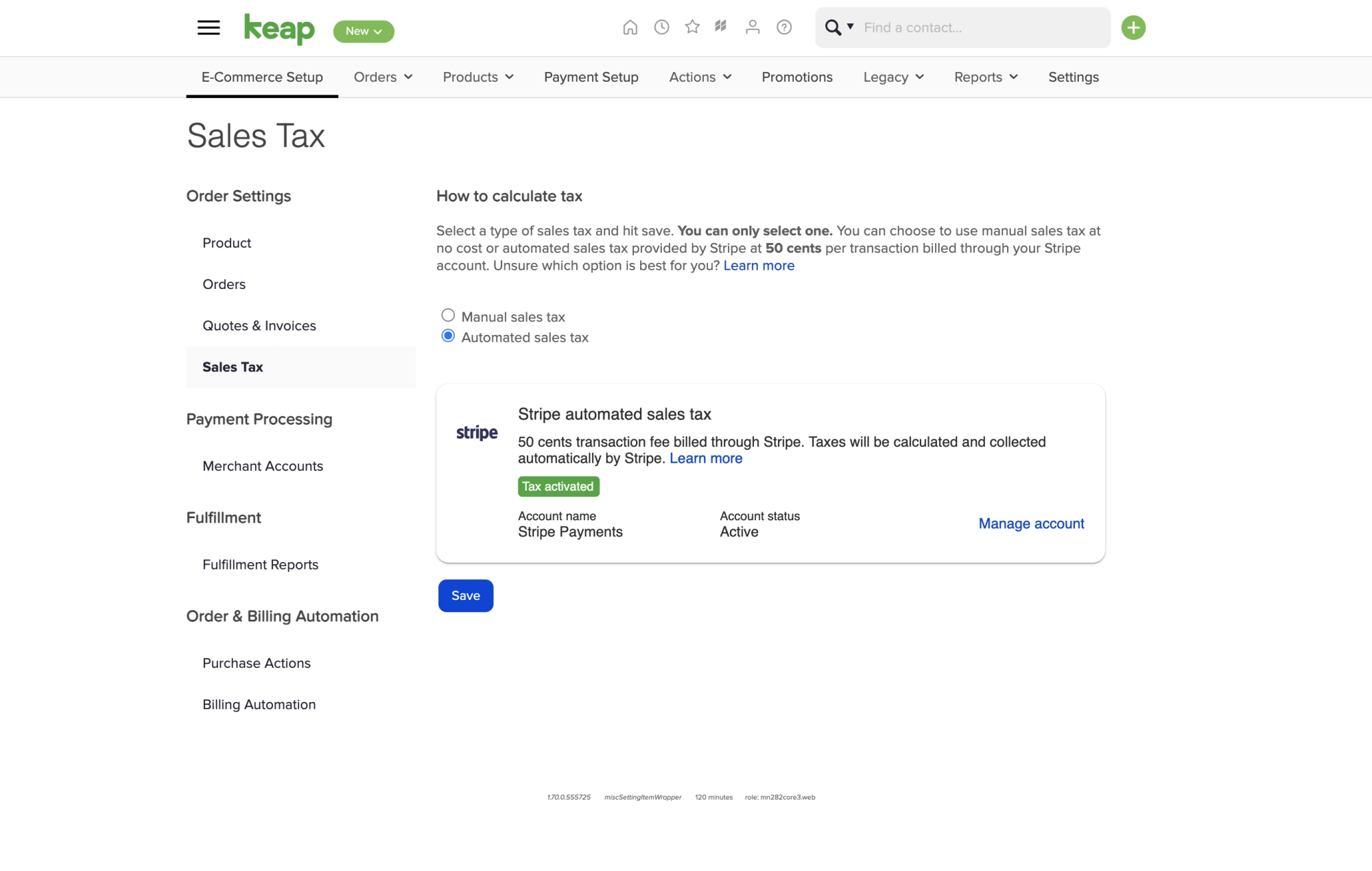The width and height of the screenshot is (1372, 871).
Task: Expand the Actions menu dropdown
Action: coord(700,77)
